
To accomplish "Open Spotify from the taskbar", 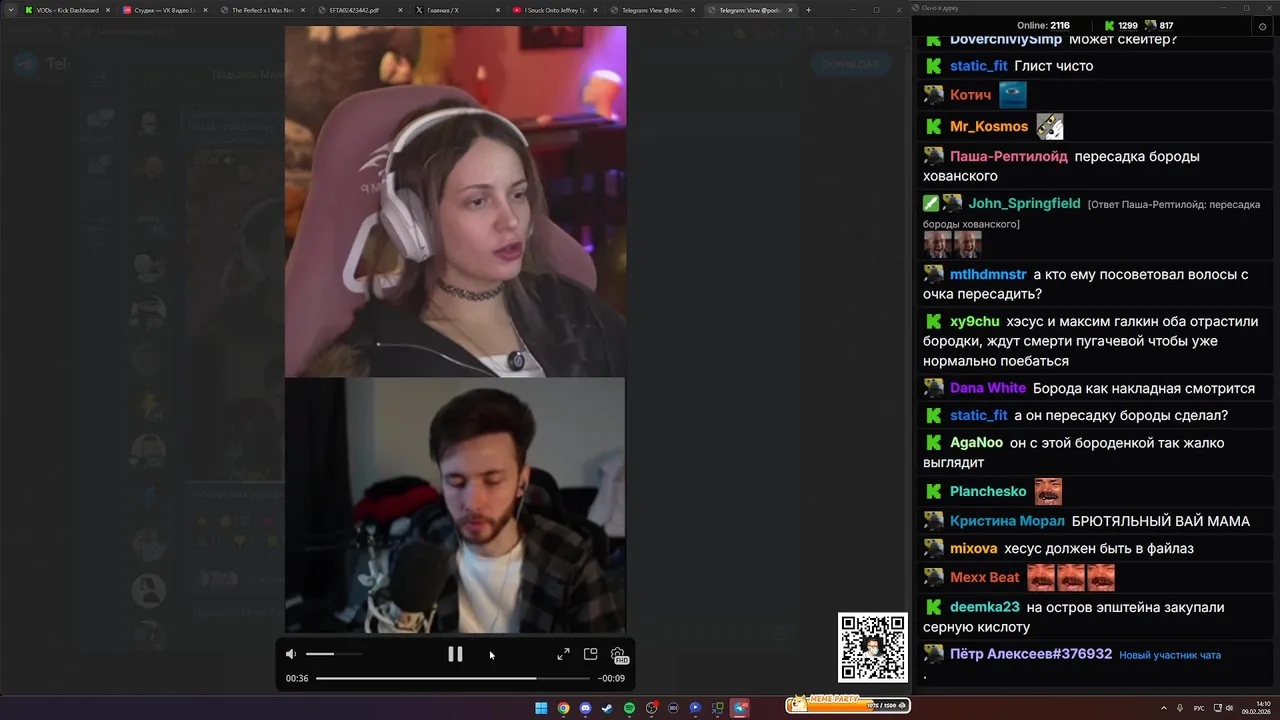I will [629, 708].
